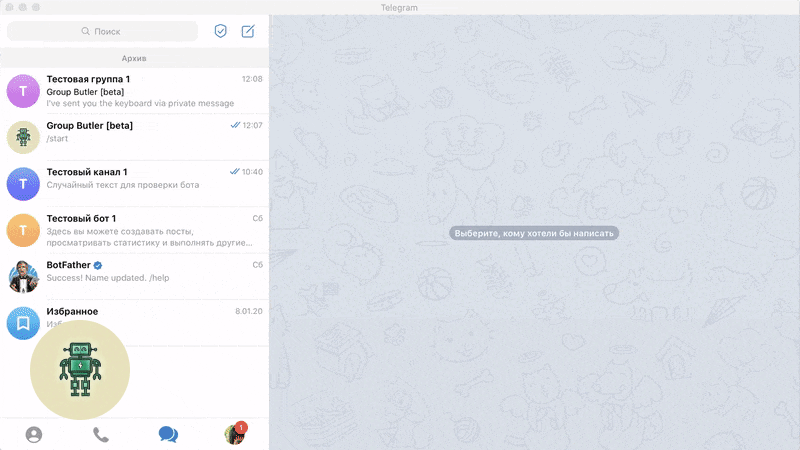The image size is (800, 450).
Task: Click the 8.01.20 date on Избранное
Action: point(249,311)
